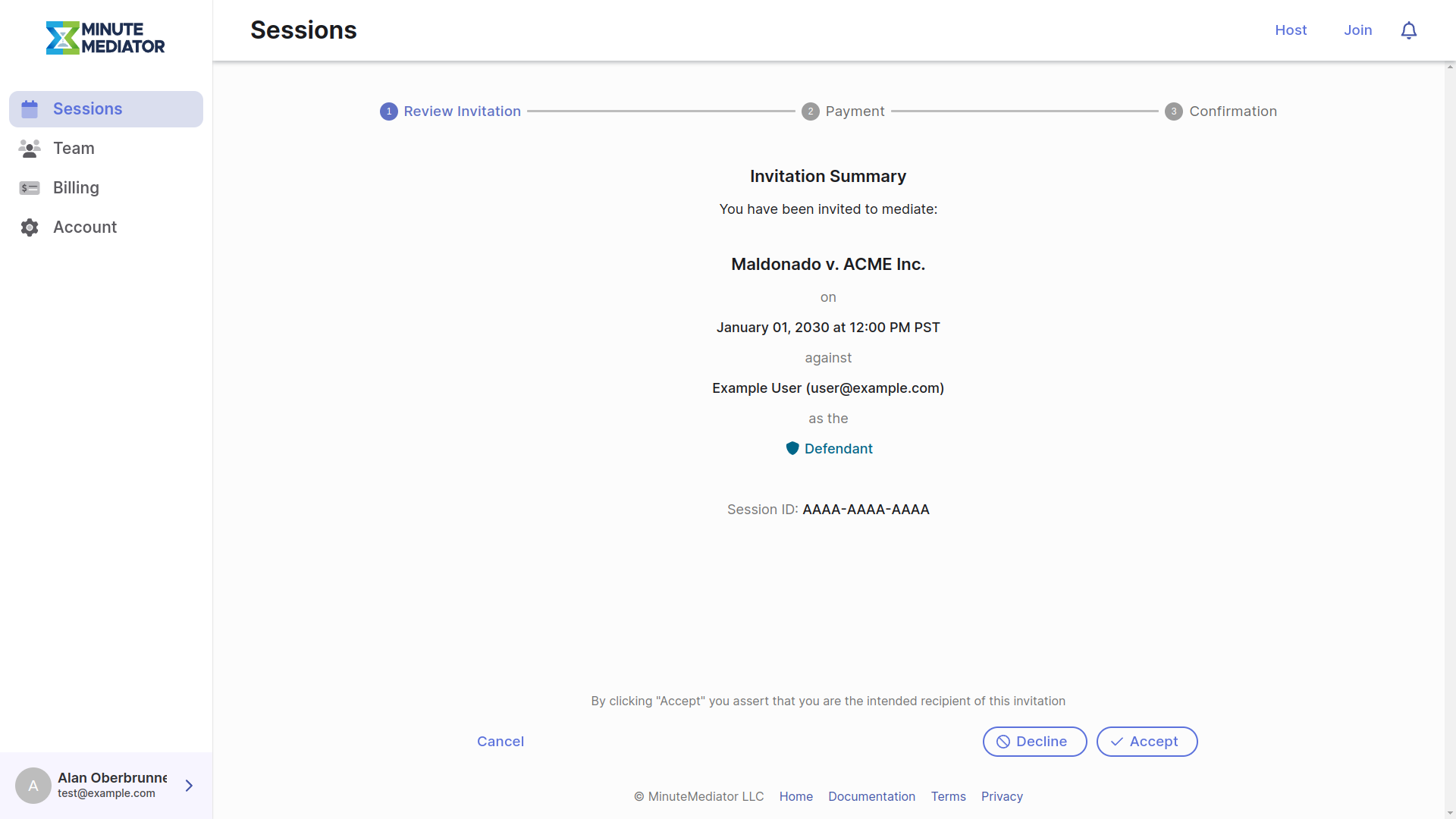1456x819 pixels.
Task: Click the Billing dollar card icon
Action: (x=30, y=188)
